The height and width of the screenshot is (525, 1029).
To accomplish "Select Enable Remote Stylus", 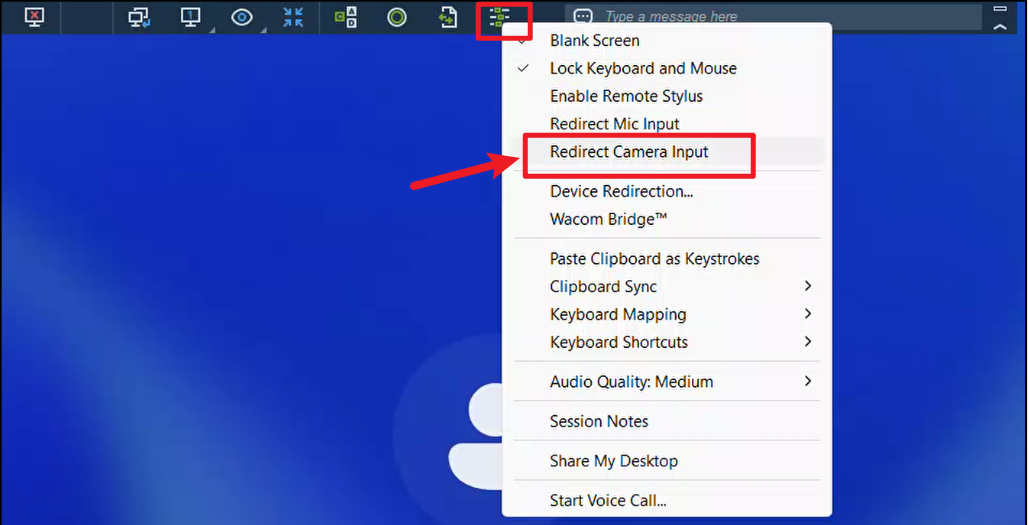I will click(667, 96).
